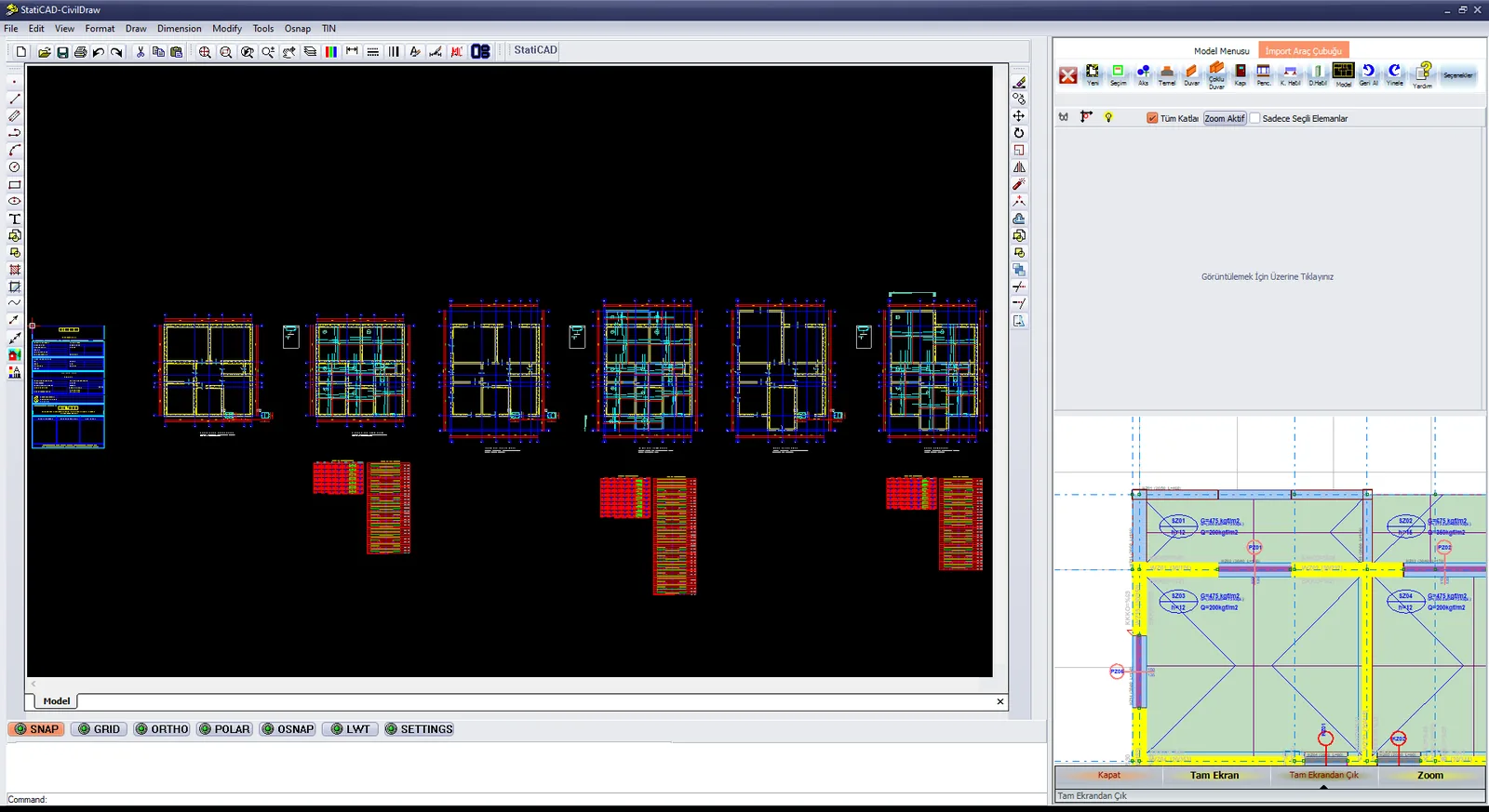1489x812 pixels.
Task: Click the Seçenekler options button
Action: (1458, 75)
